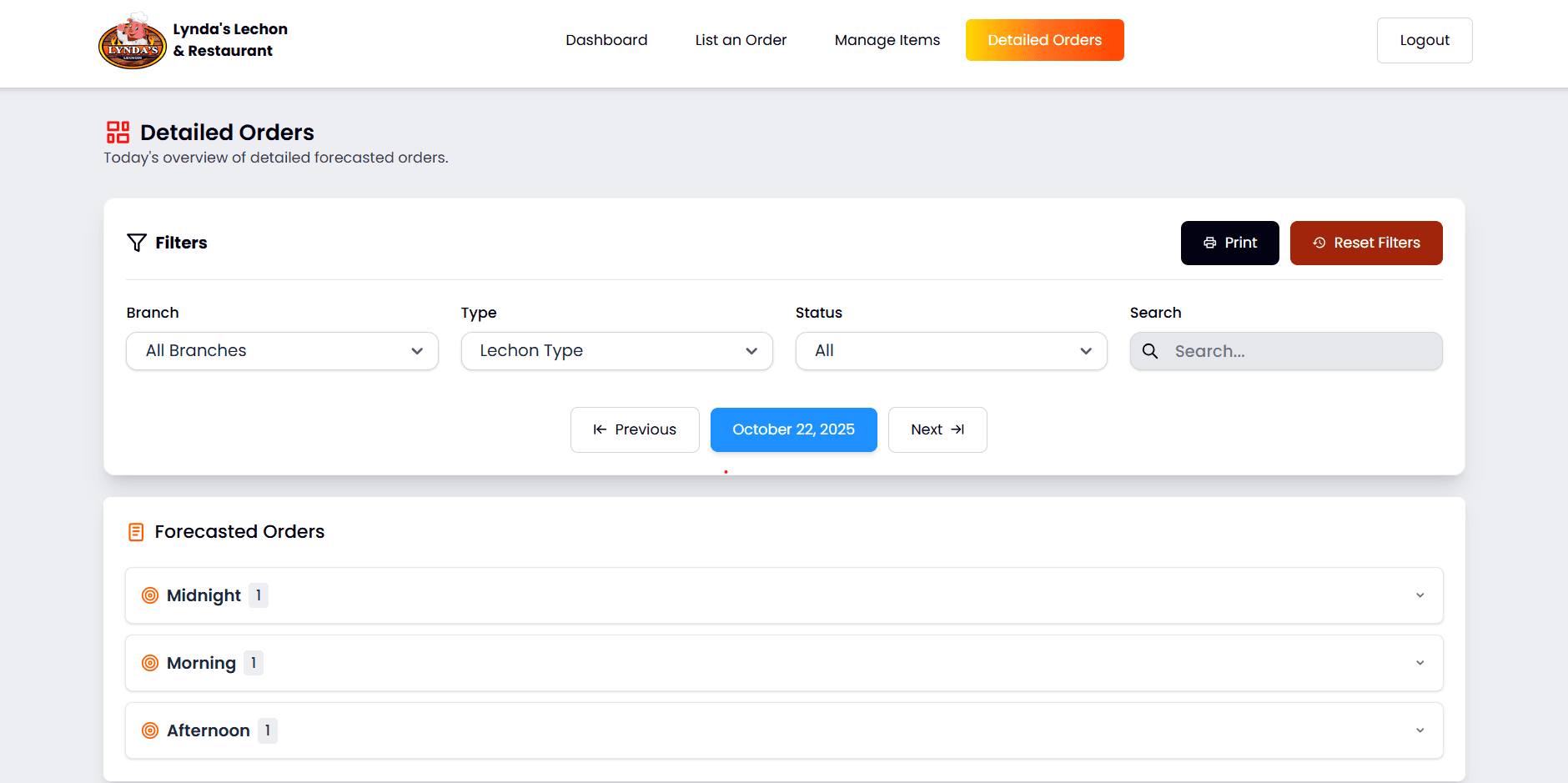Open the Lechon Type dropdown
The height and width of the screenshot is (783, 1568).
coord(616,351)
